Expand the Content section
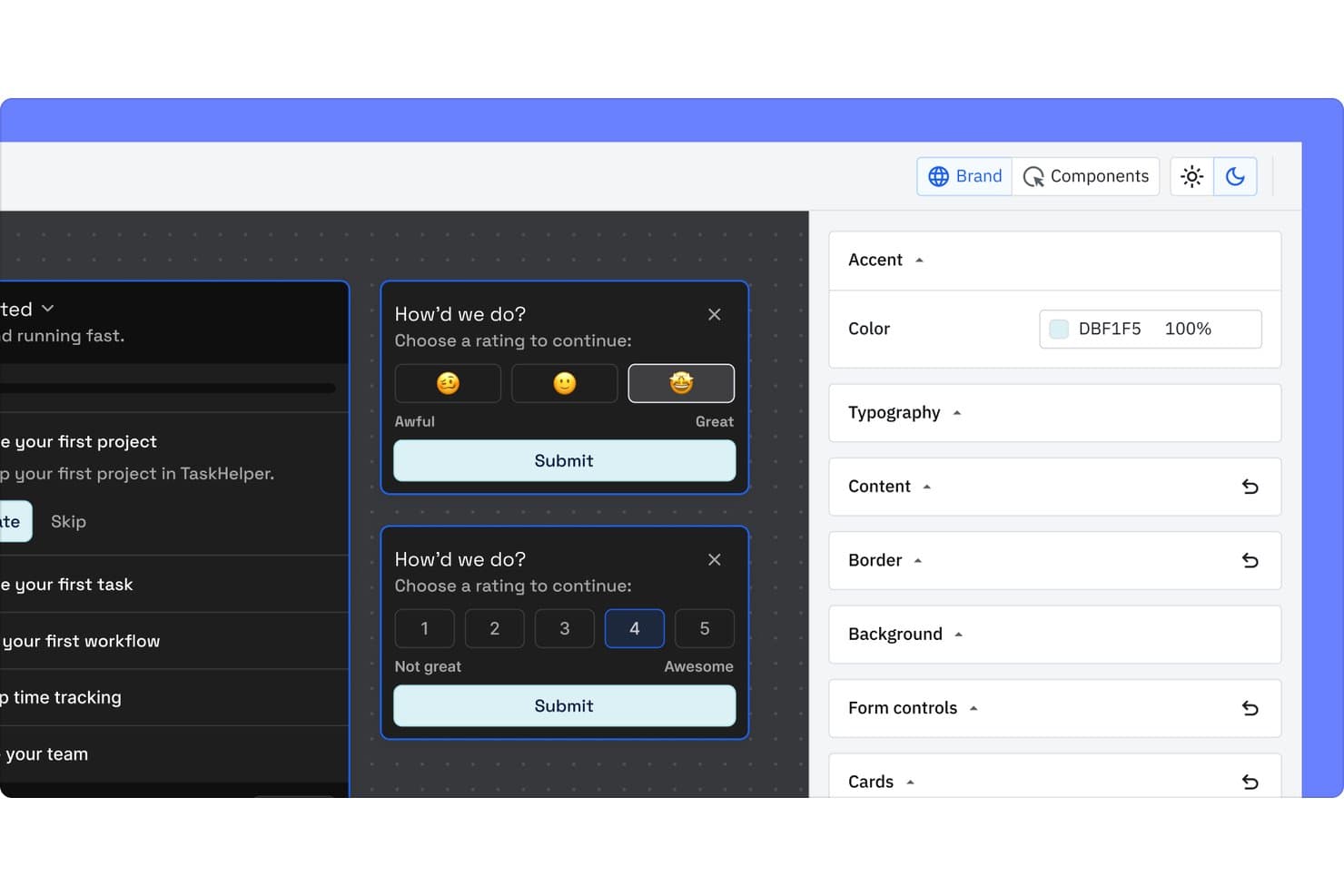Viewport: 1344px width, 896px height. click(x=1055, y=487)
